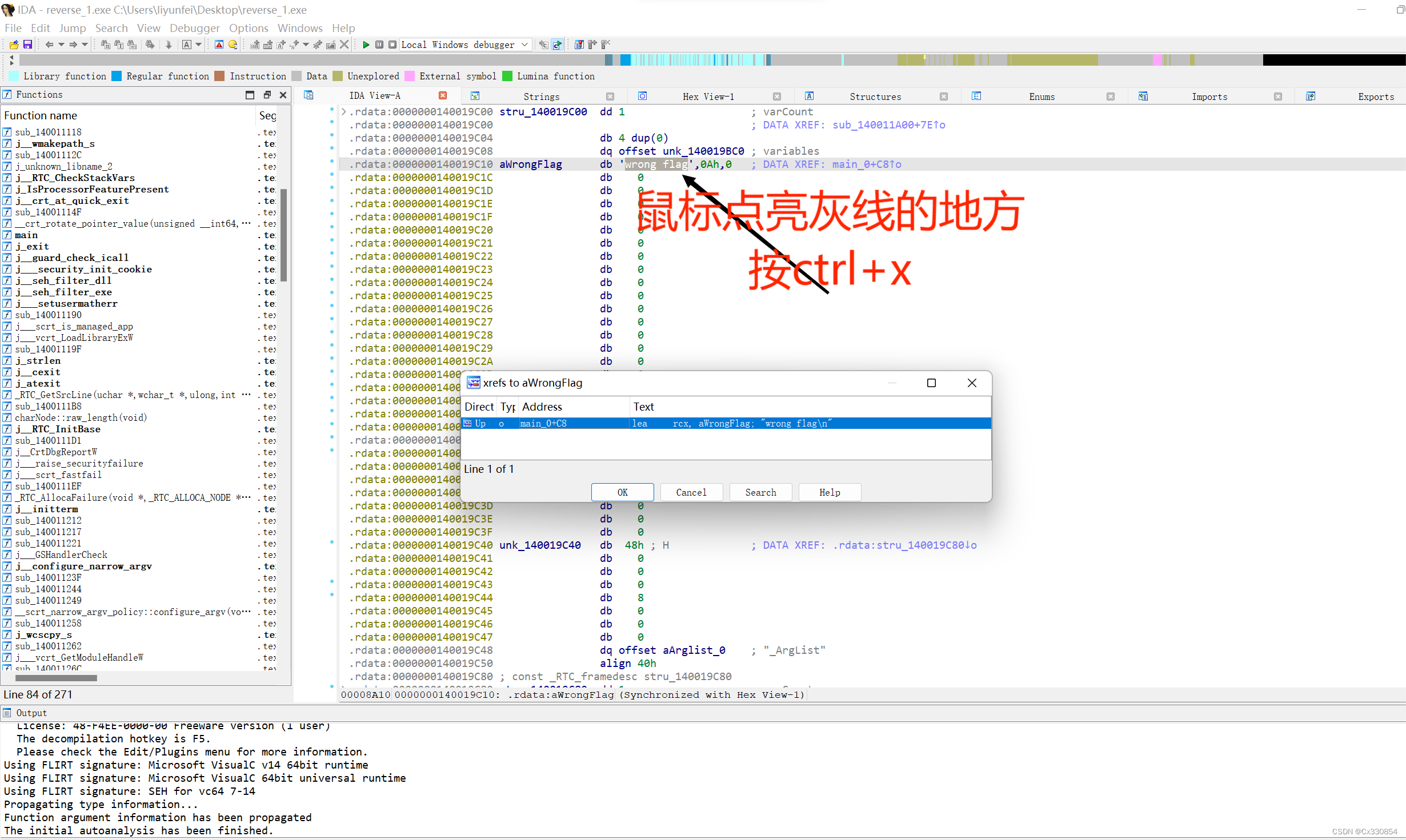Start the process in Local Windows debugger

pyautogui.click(x=366, y=45)
